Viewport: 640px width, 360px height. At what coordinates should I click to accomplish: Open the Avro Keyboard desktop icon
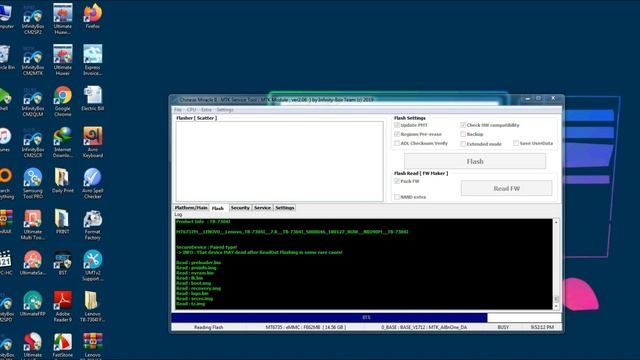(x=93, y=143)
